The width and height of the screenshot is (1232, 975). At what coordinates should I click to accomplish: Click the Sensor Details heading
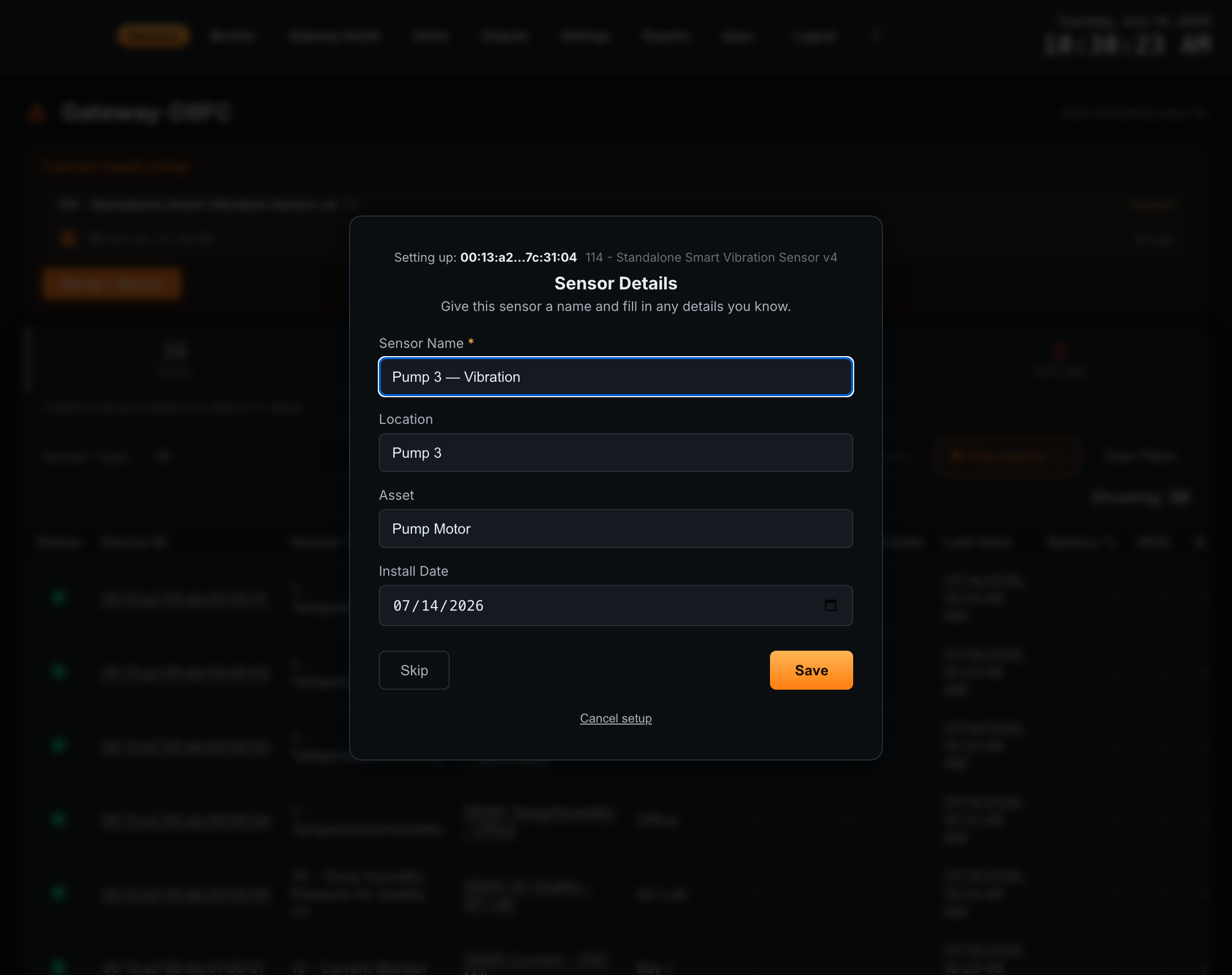[x=615, y=283]
